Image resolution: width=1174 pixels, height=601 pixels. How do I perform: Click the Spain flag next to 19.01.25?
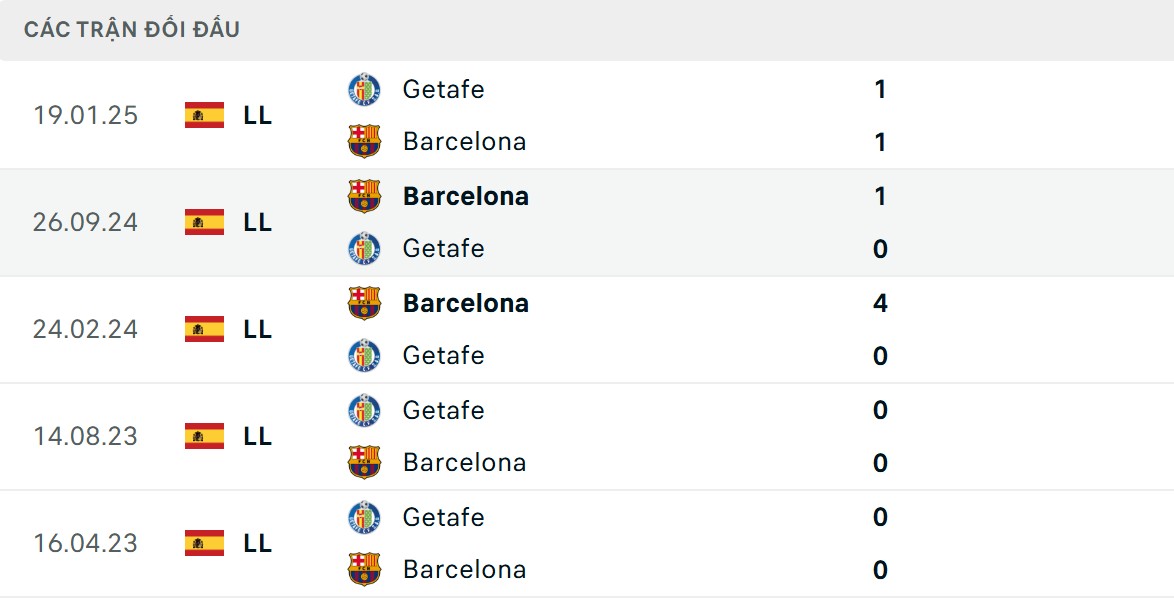(x=203, y=115)
